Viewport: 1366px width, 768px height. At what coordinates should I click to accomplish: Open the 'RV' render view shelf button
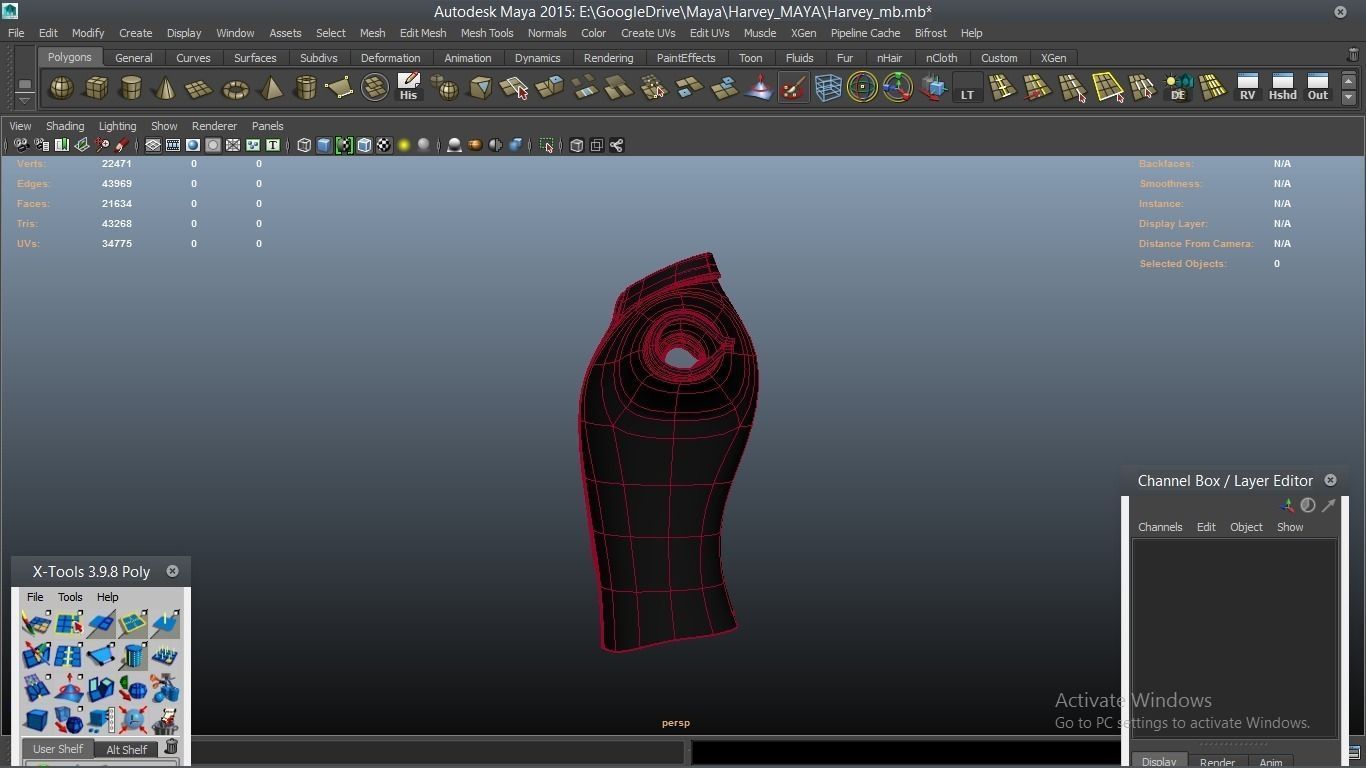1247,88
